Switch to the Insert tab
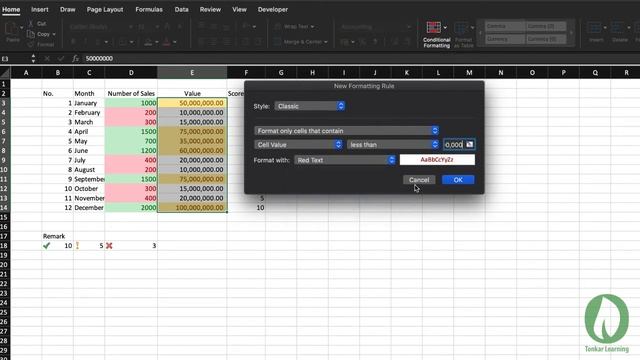Viewport: 640px width, 360px height. [40, 9]
